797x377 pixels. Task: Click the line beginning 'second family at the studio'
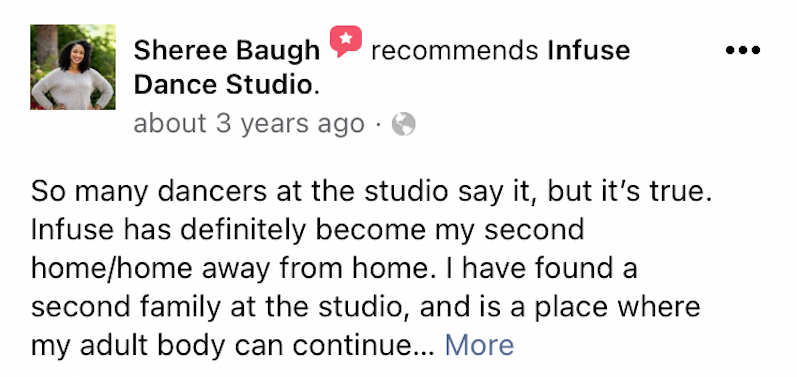tap(365, 307)
